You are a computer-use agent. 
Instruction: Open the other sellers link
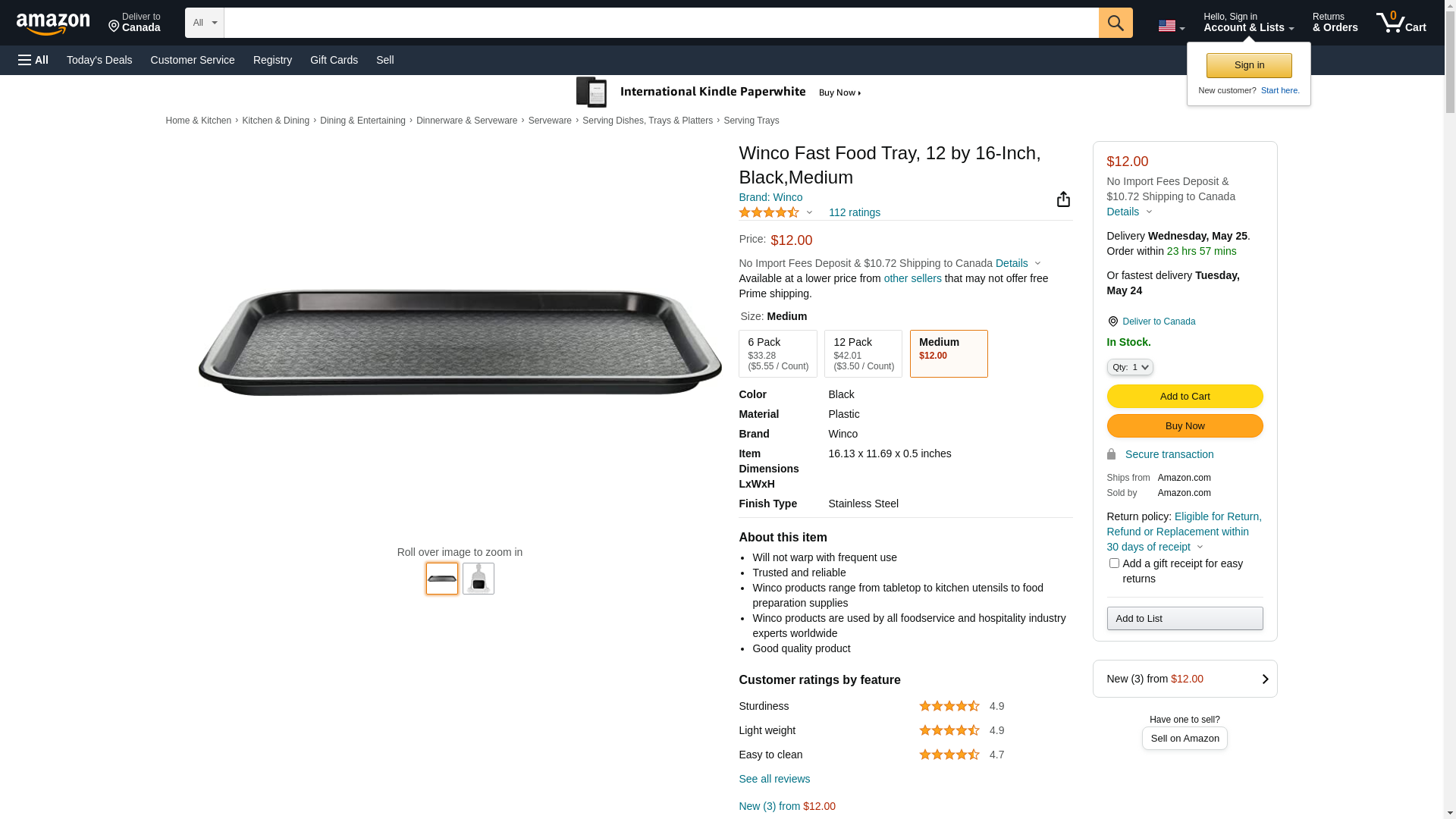(x=912, y=278)
